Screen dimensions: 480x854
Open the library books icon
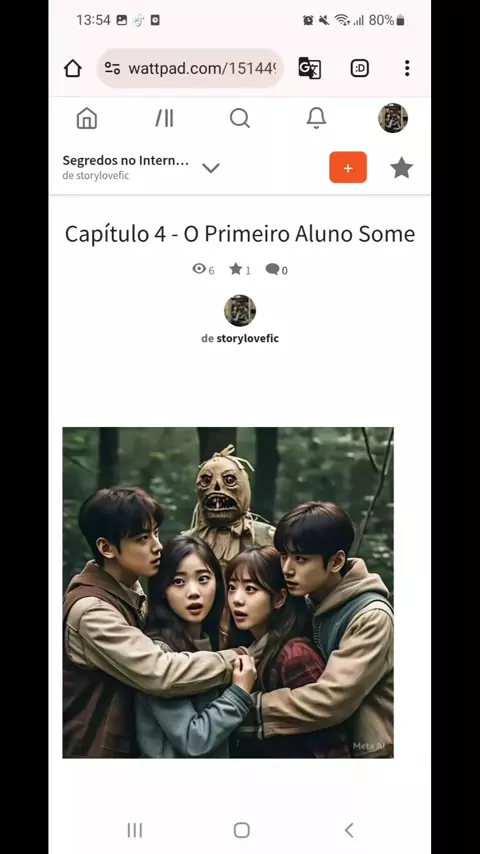(x=164, y=118)
